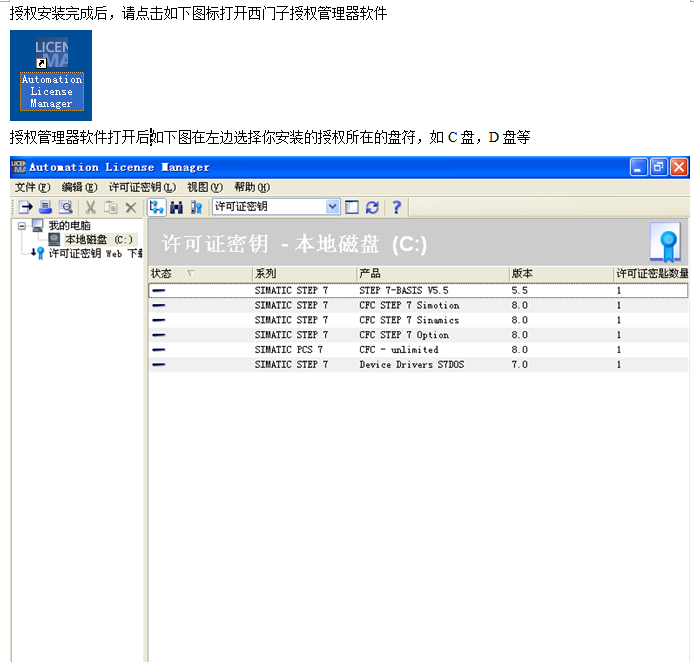Click the blue question mark help icon
The image size is (694, 662).
[x=397, y=207]
